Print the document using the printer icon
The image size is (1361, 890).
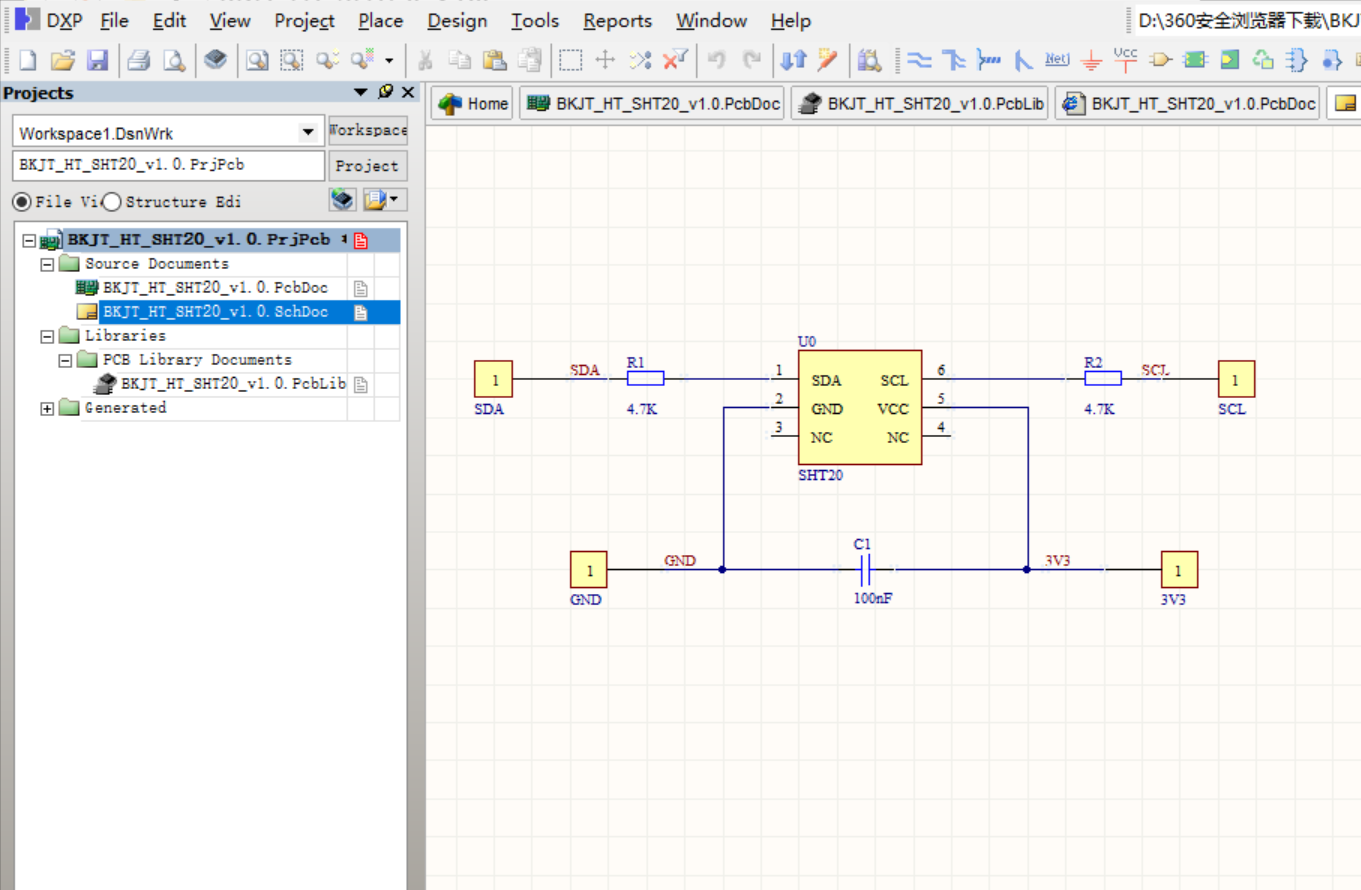click(x=139, y=60)
